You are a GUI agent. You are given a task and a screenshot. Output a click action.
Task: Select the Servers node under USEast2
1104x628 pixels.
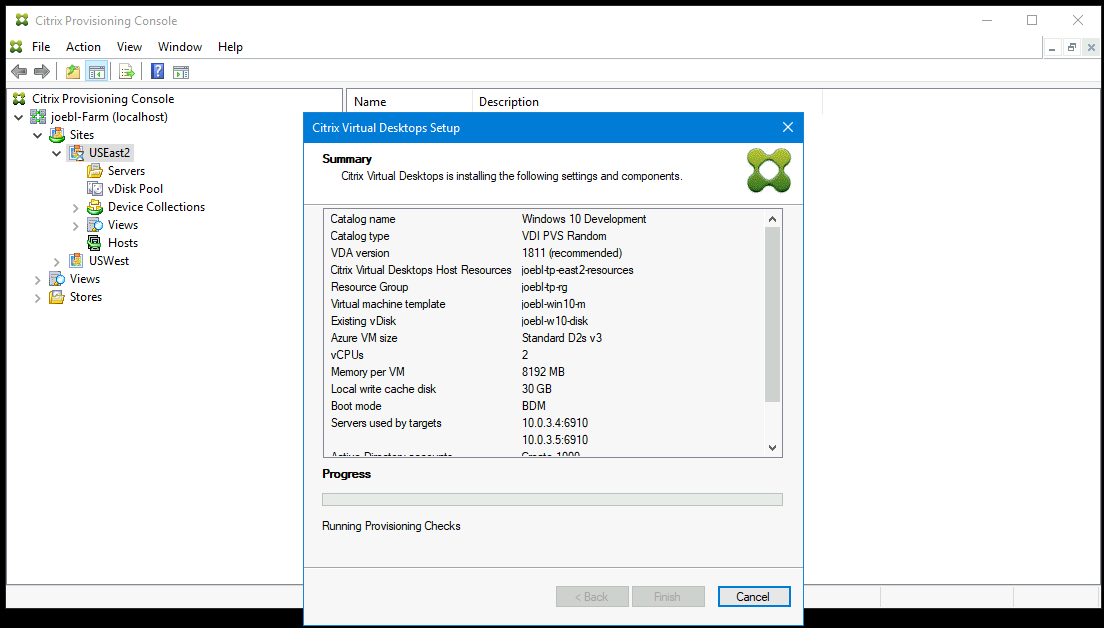click(124, 170)
